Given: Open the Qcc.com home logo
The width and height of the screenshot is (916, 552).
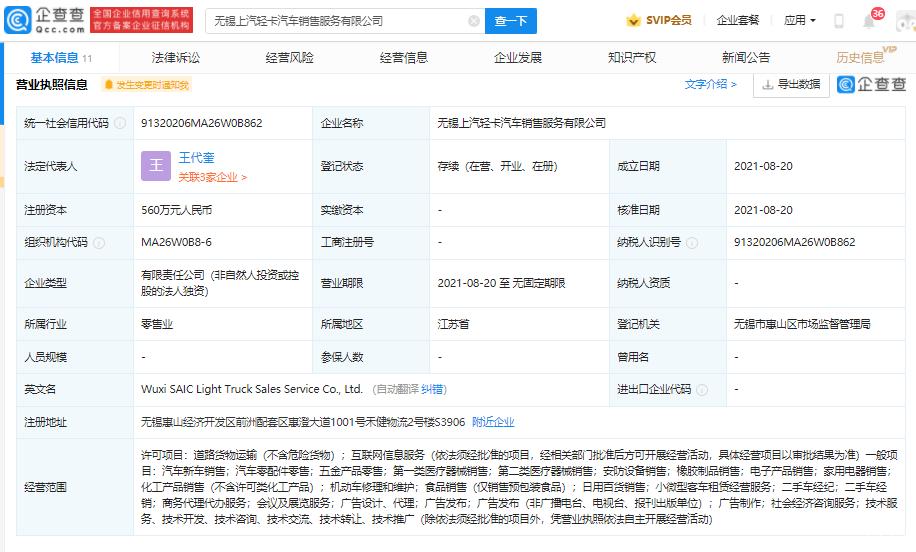Looking at the screenshot, I should click(45, 20).
